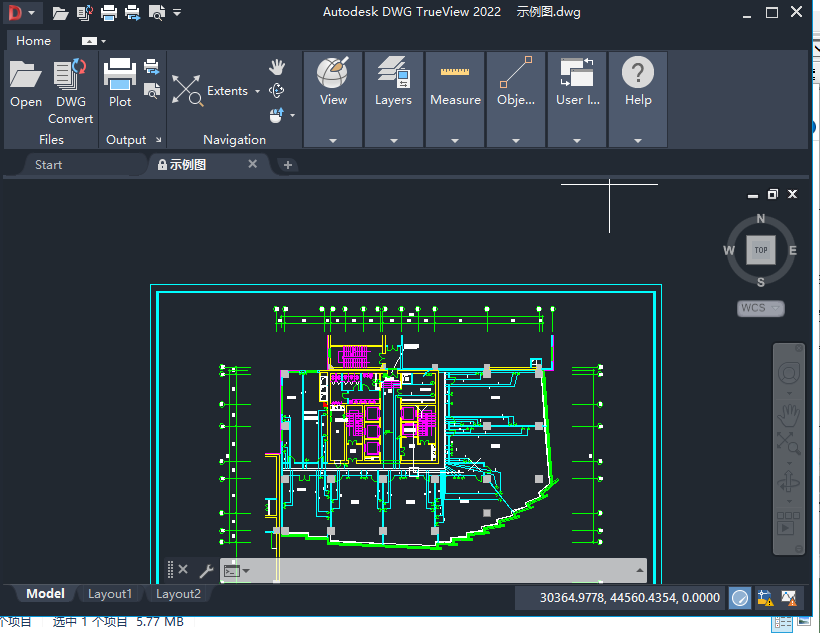Screen dimensions: 820x633
Task: Switch to the Start file tab
Action: (x=49, y=165)
